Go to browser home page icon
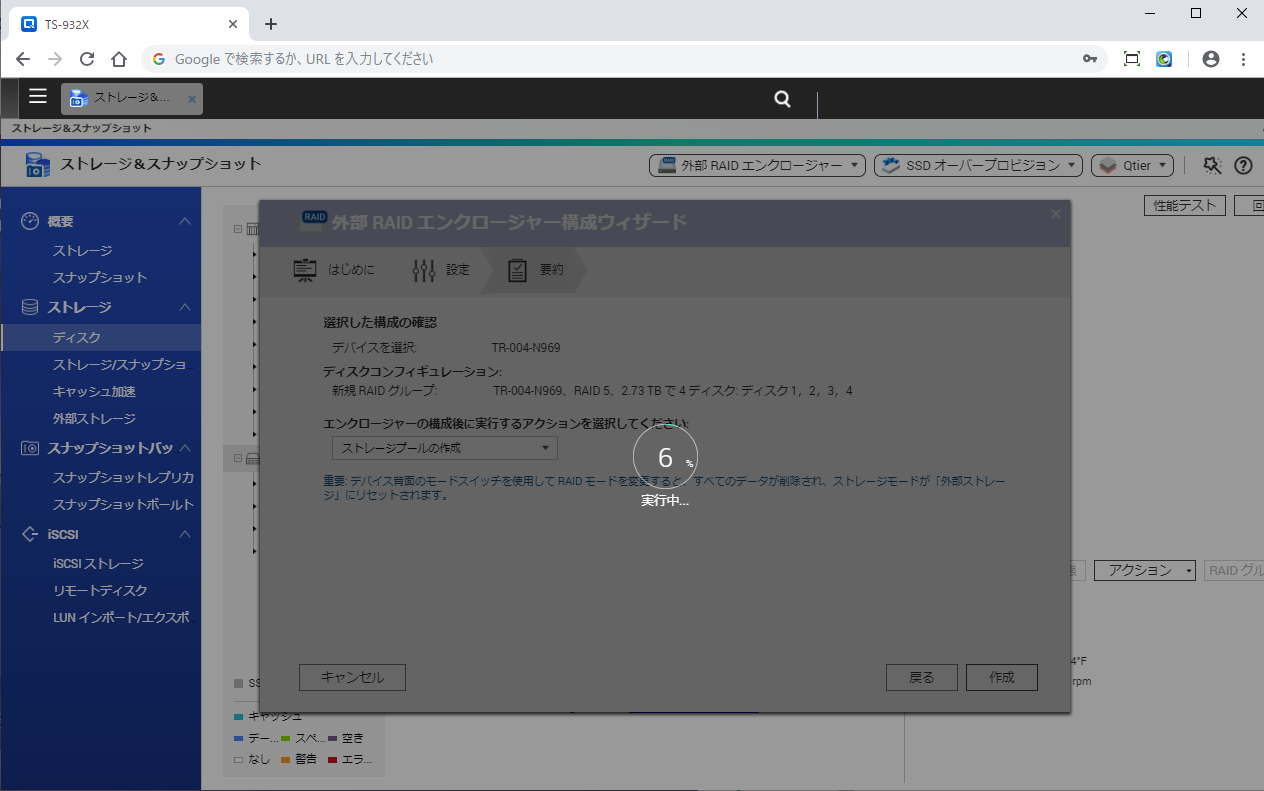The height and width of the screenshot is (791, 1264). click(118, 59)
